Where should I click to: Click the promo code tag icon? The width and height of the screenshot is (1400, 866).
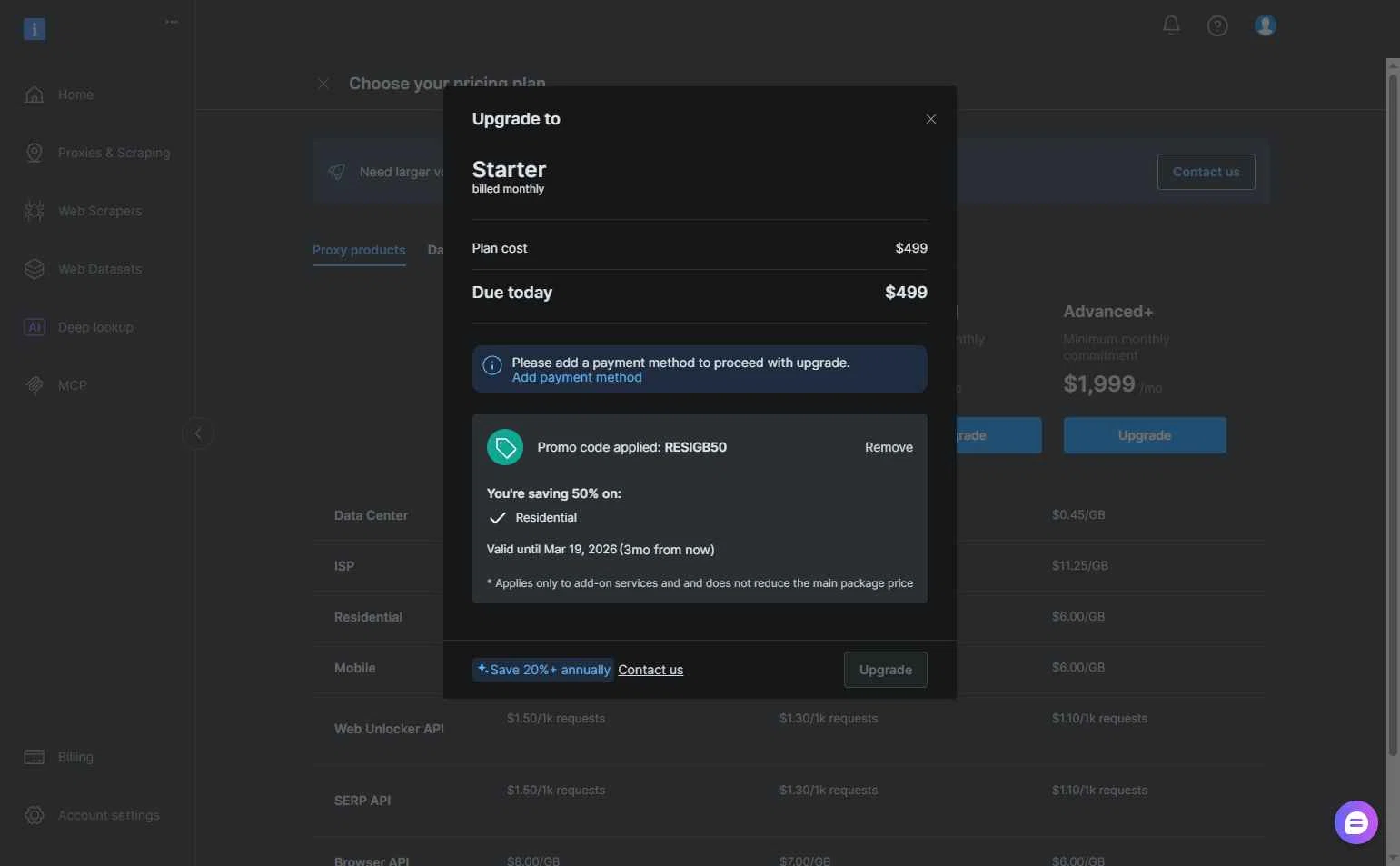point(505,447)
